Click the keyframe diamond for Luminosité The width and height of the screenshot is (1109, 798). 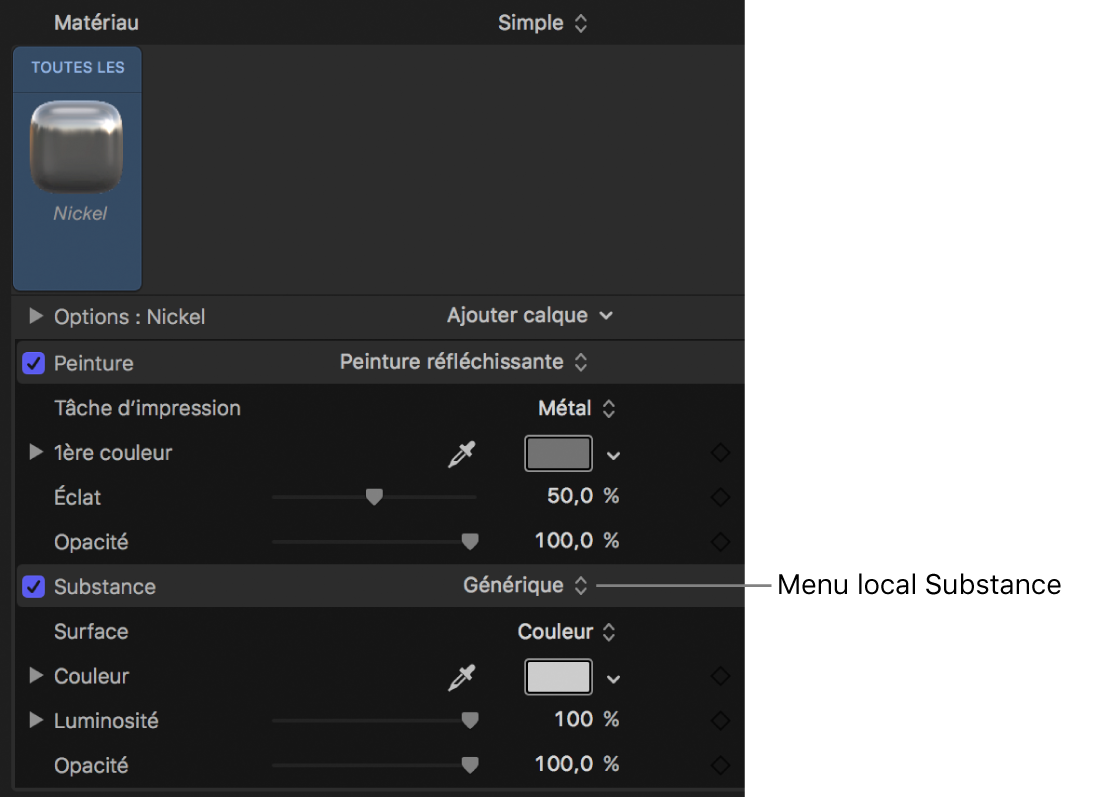pos(720,720)
